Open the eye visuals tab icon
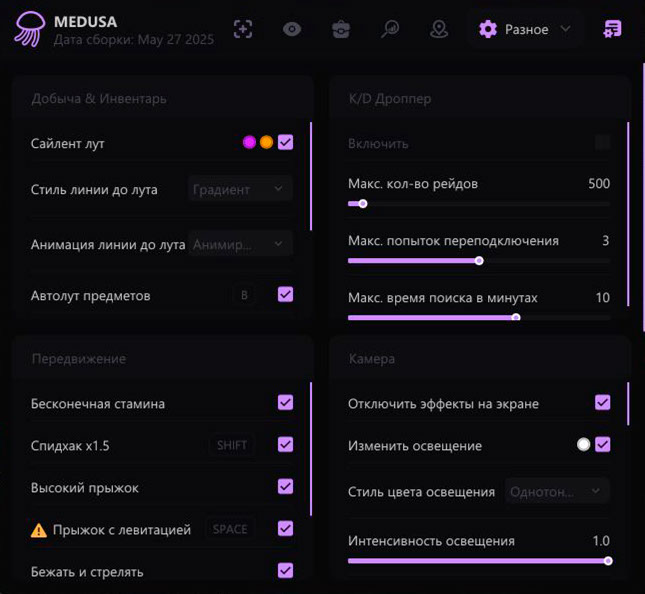This screenshot has height=594, width=645. click(292, 29)
